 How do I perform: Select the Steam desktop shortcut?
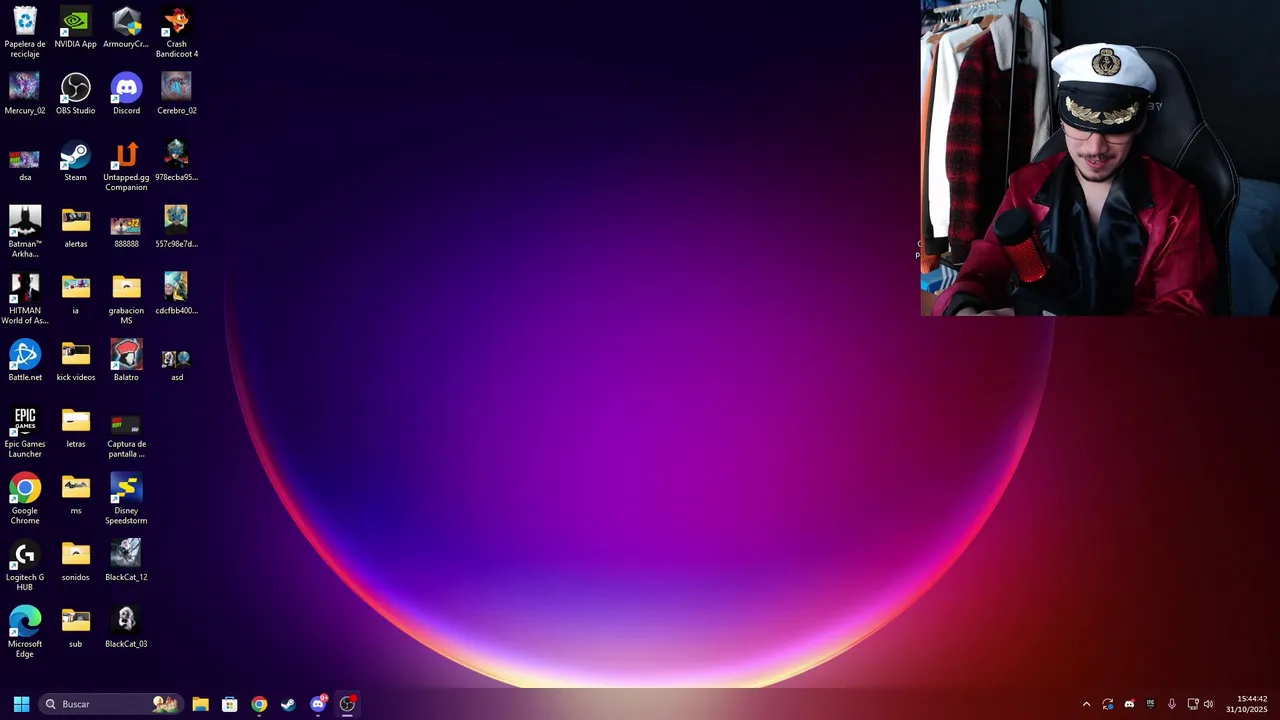point(76,161)
